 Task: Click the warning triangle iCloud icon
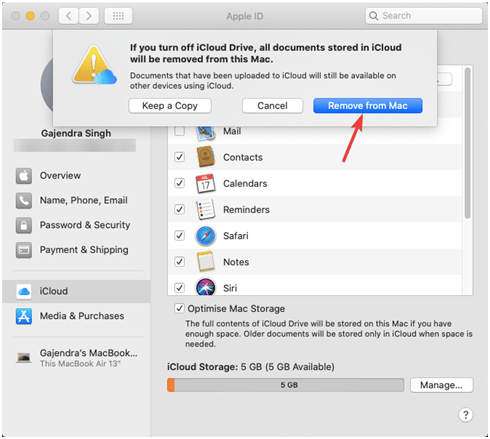tap(94, 65)
